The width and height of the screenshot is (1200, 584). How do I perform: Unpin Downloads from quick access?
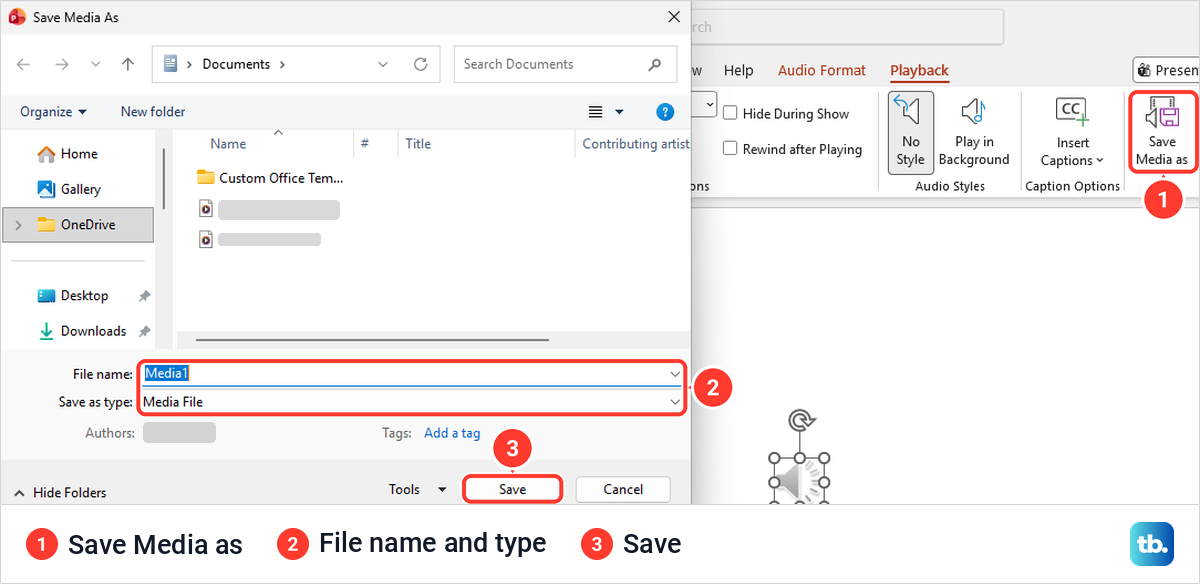[x=144, y=331]
